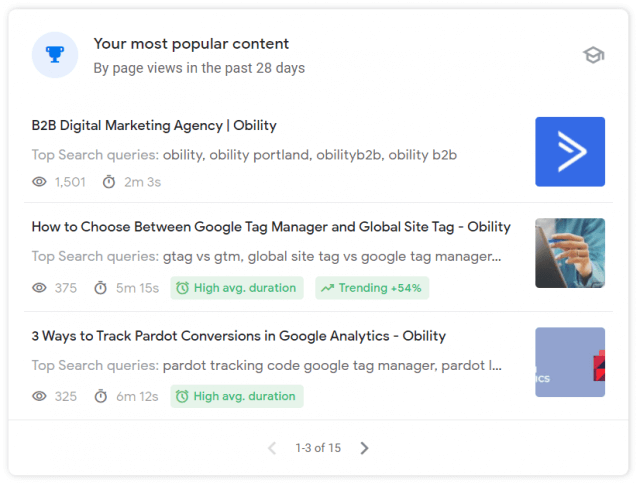Click the blue arrow thumbnail for Obility homepage

570,152
